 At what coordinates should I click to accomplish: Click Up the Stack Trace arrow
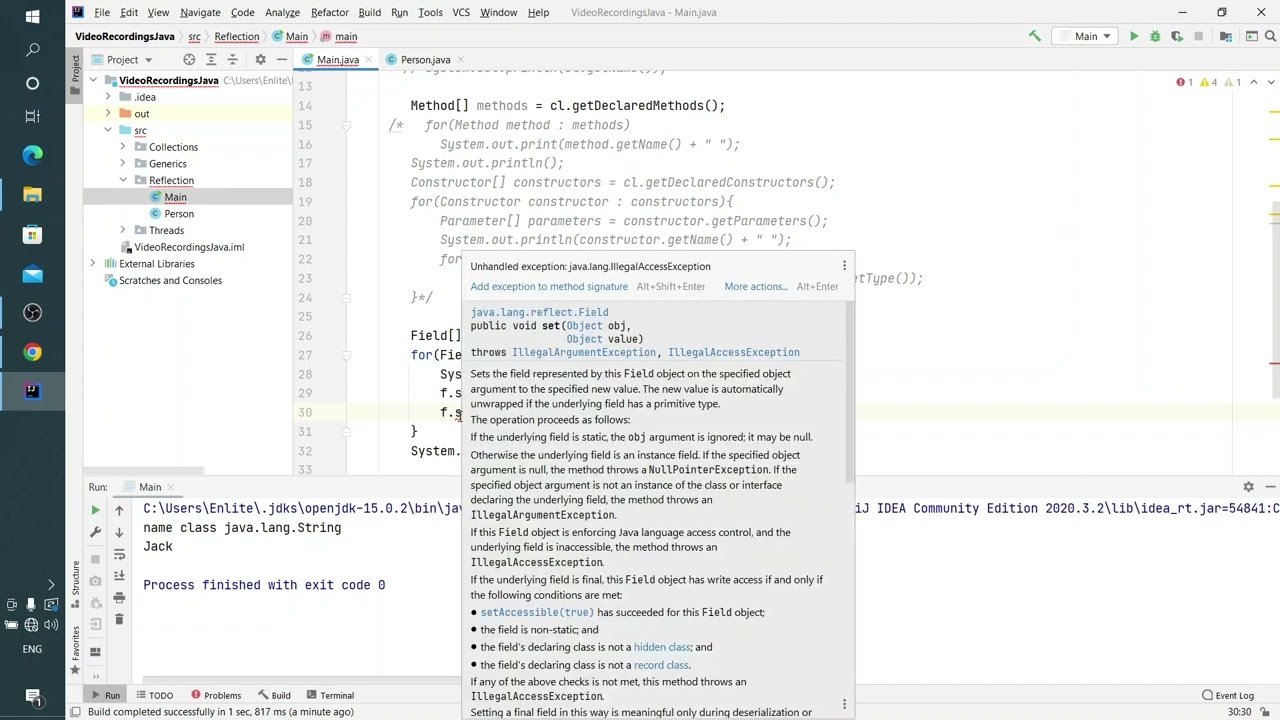pos(119,510)
